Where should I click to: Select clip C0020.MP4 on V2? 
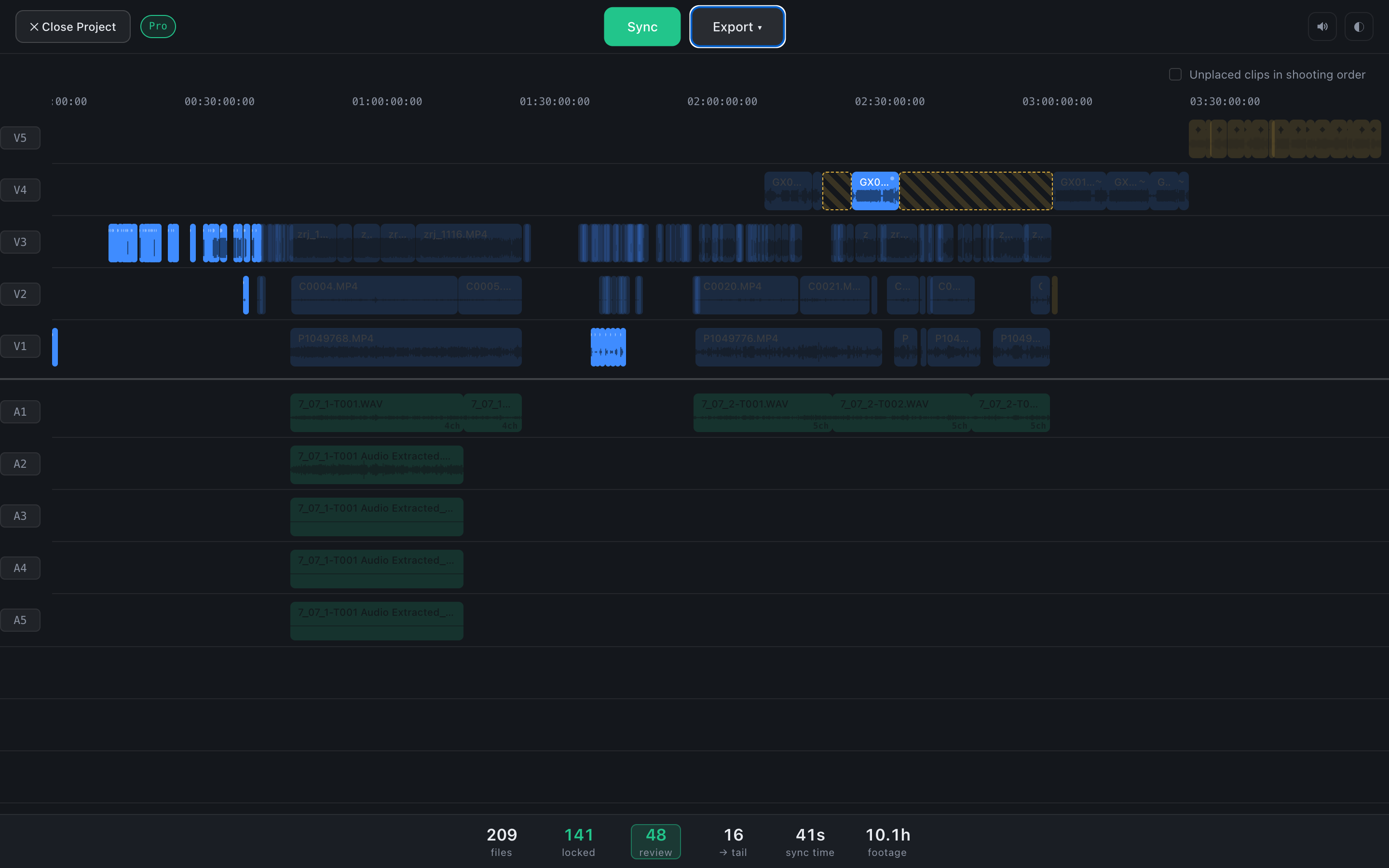(747, 295)
